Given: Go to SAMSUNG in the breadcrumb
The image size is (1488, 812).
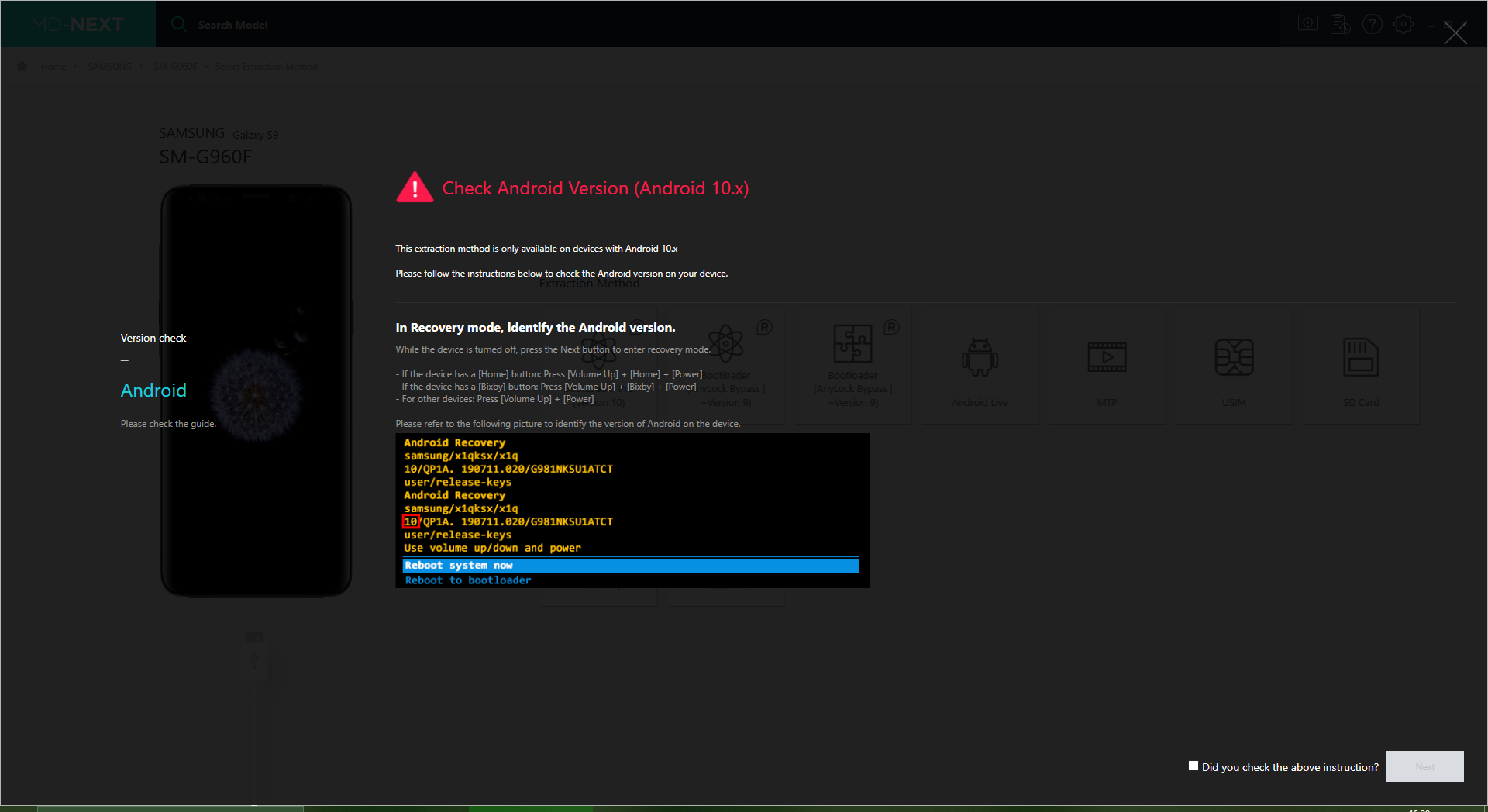Looking at the screenshot, I should [x=109, y=67].
